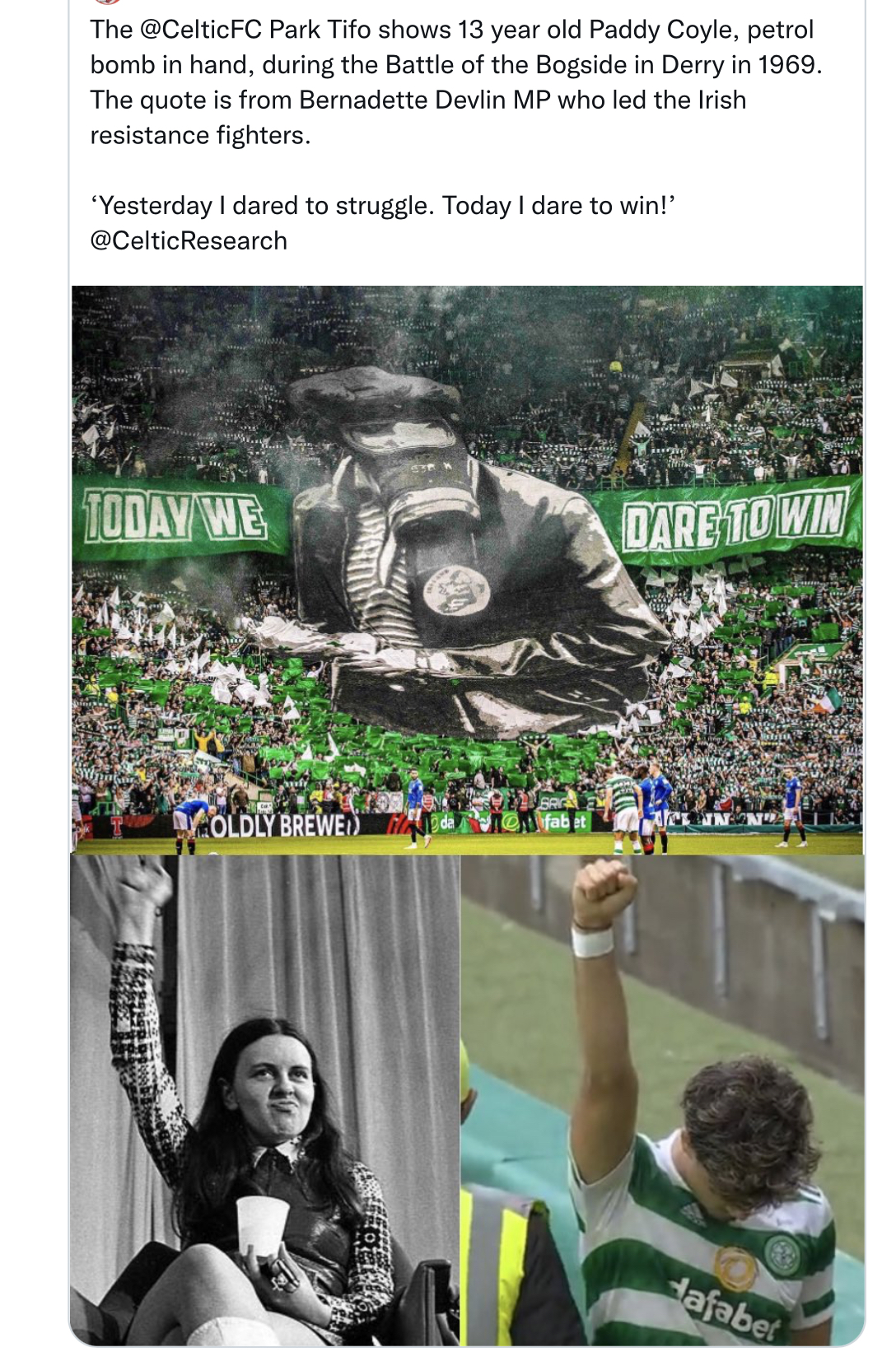Click the green 'fabet' pitchside board
The image size is (896, 1352).
click(564, 822)
